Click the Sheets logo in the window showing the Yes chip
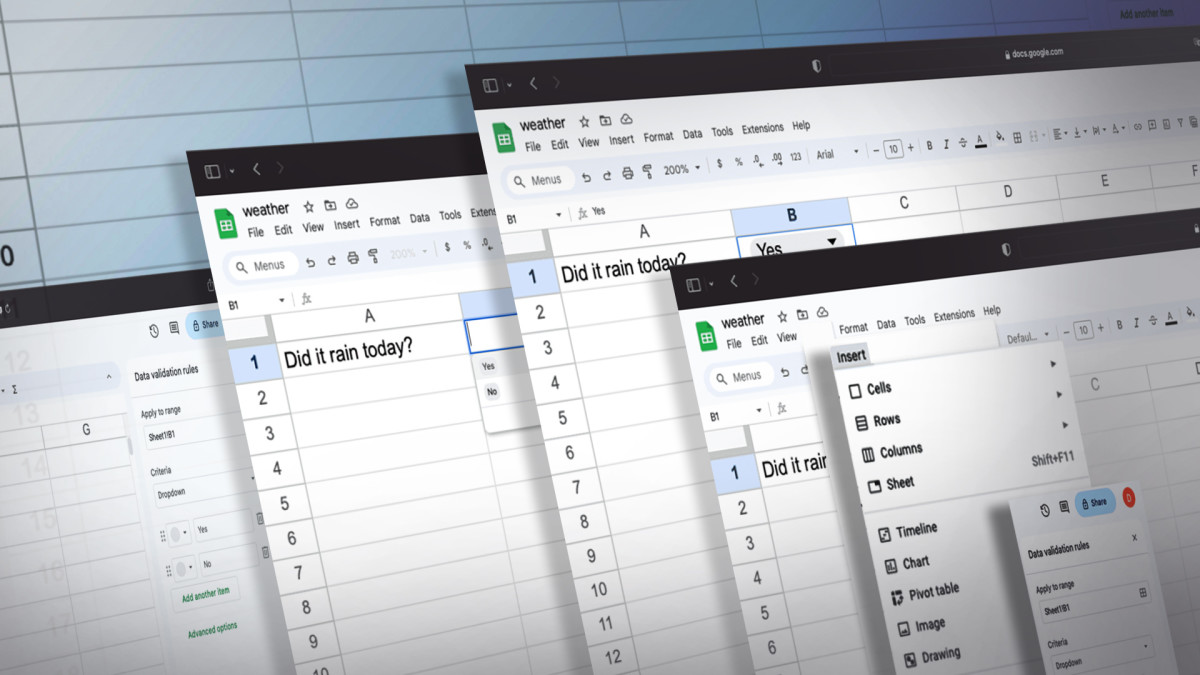The width and height of the screenshot is (1200, 675). pyautogui.click(x=504, y=138)
